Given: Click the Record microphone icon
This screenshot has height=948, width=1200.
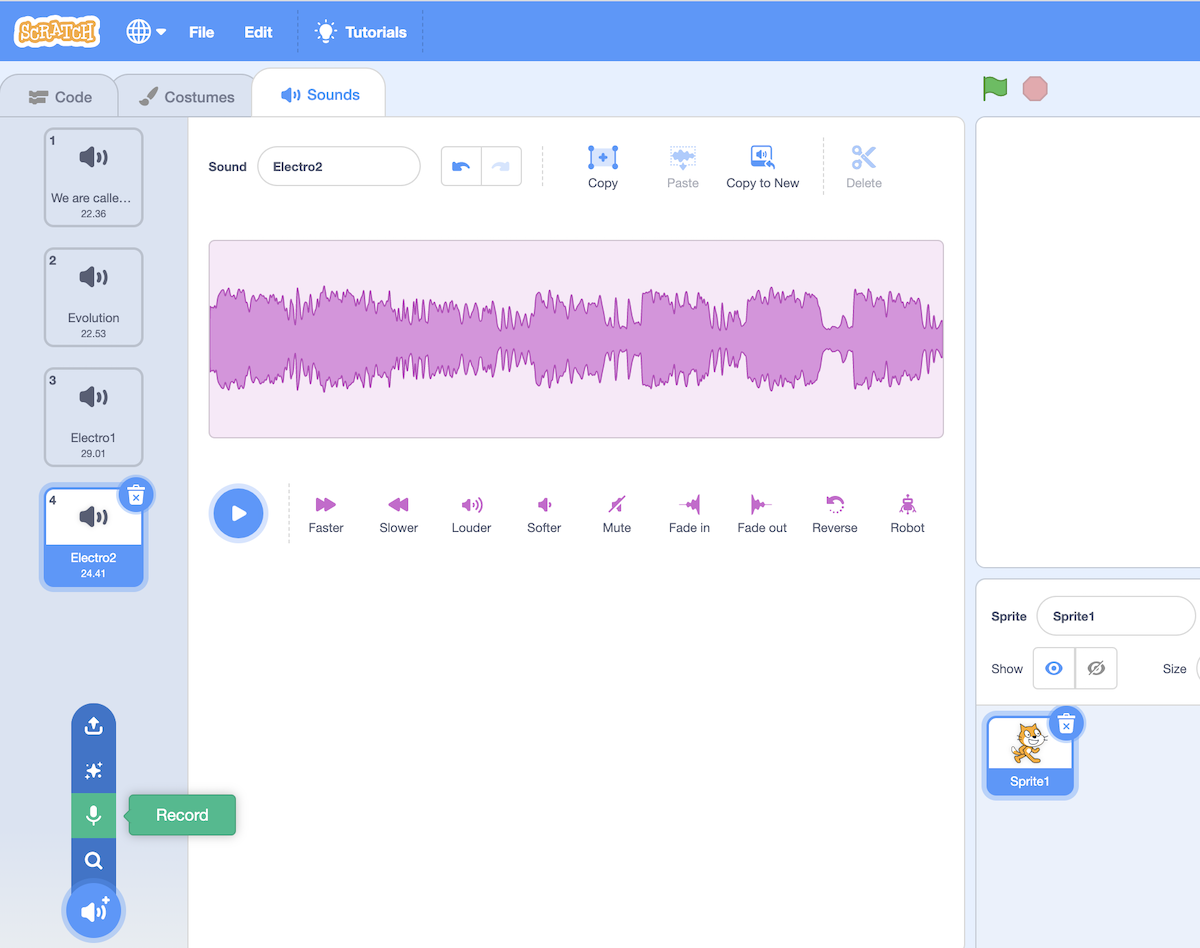Looking at the screenshot, I should coord(94,815).
